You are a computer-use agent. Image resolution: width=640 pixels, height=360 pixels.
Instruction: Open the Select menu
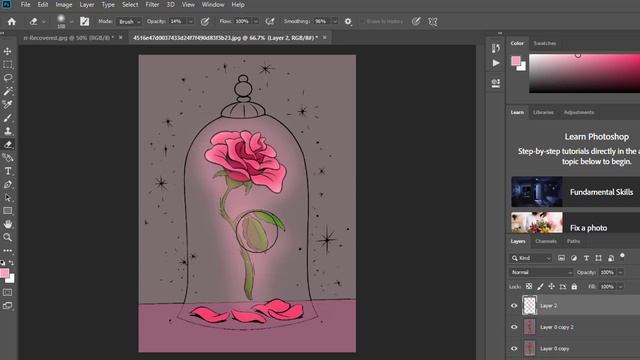click(130, 5)
